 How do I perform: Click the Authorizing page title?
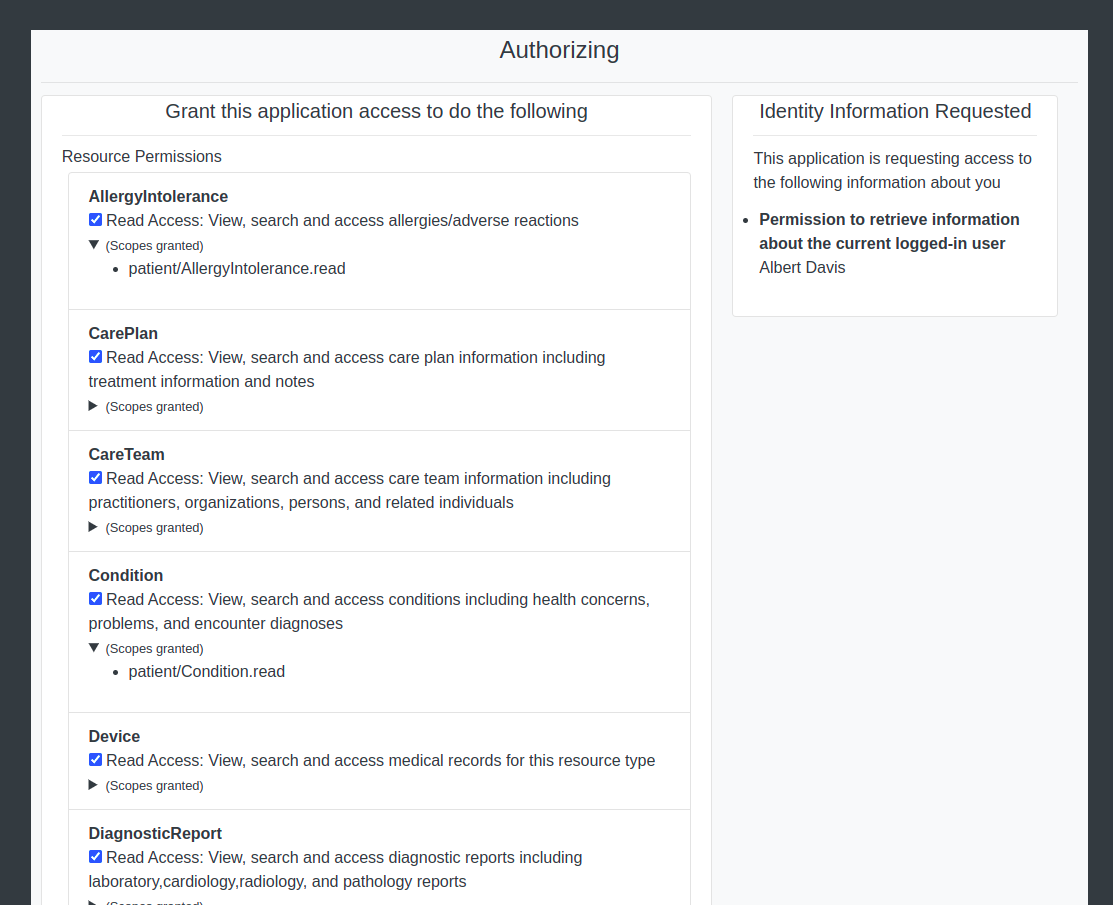(559, 50)
